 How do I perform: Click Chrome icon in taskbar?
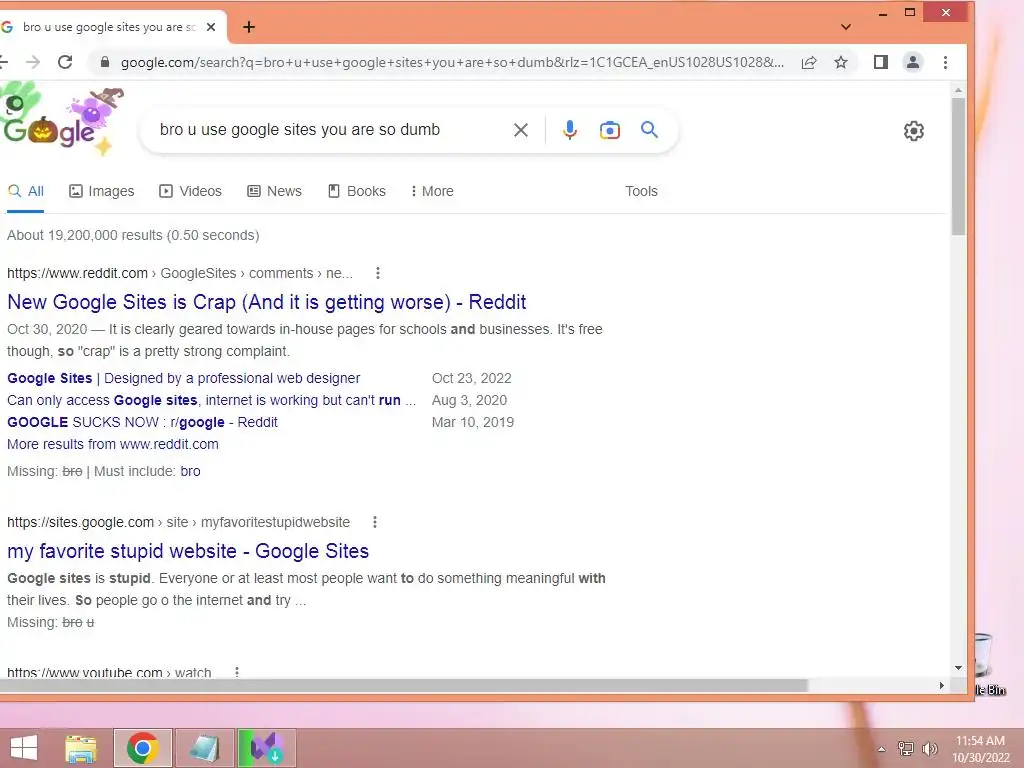[143, 748]
